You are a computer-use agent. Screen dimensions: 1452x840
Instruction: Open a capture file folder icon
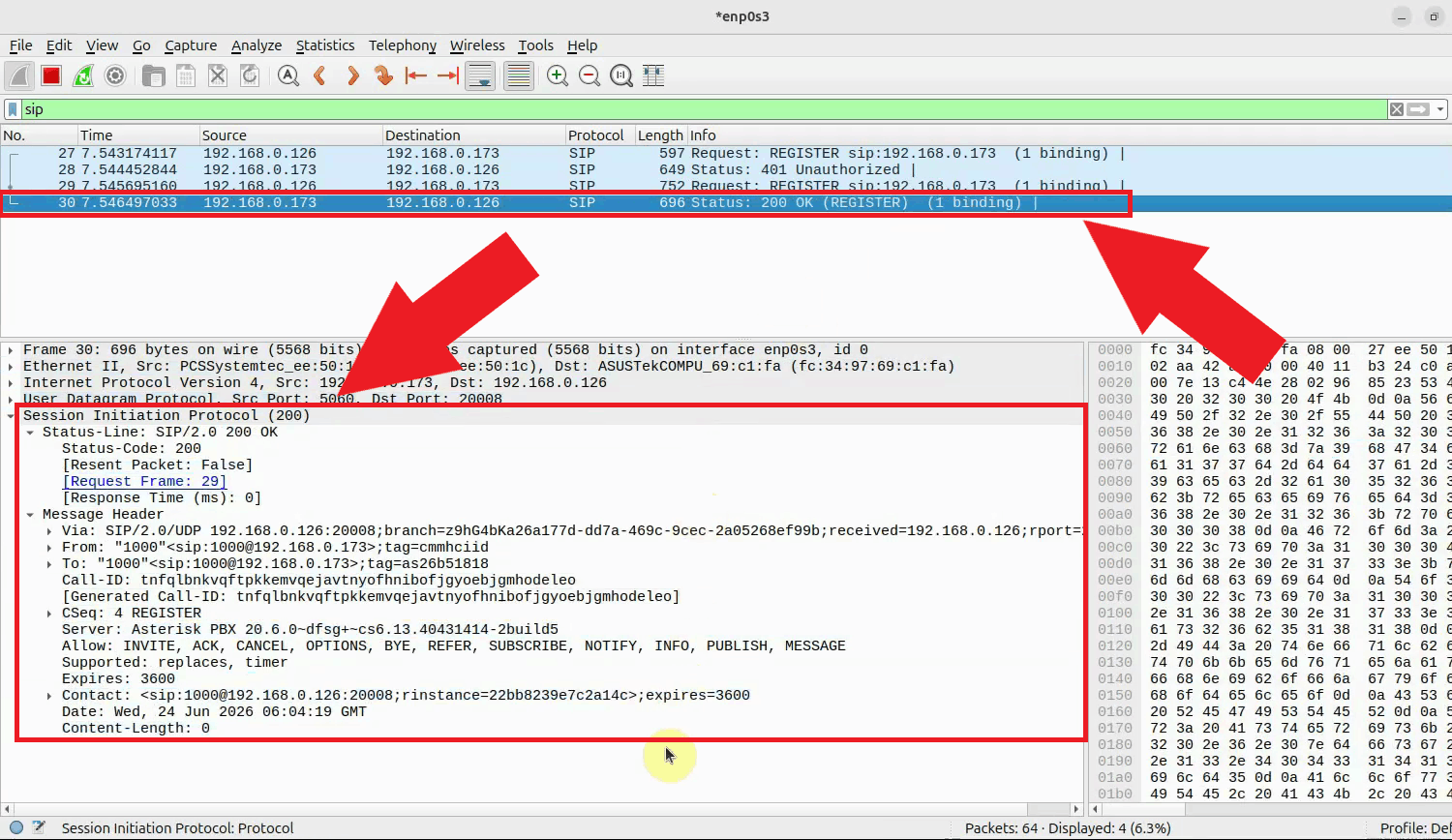pyautogui.click(x=153, y=75)
